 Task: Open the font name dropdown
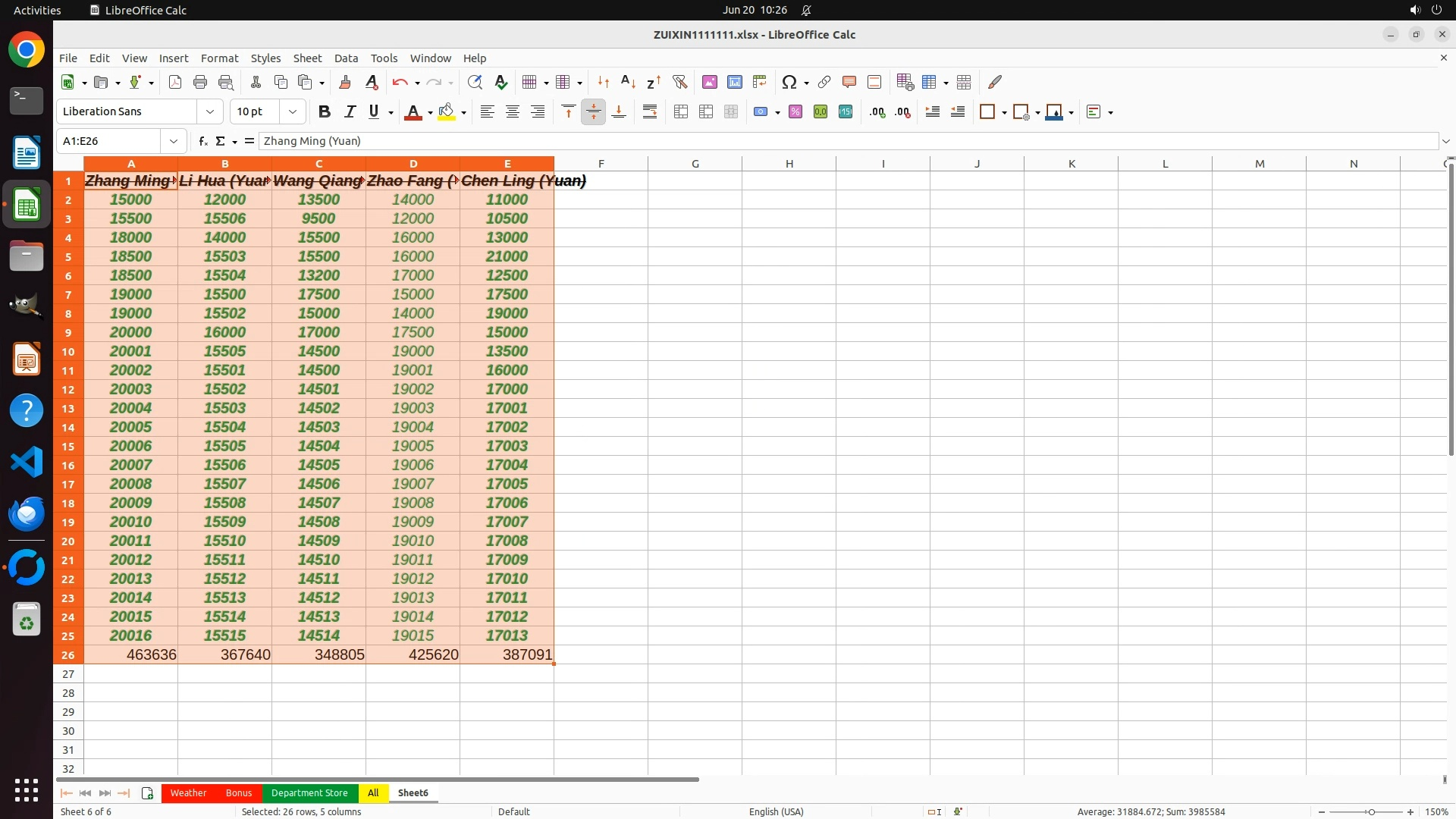(210, 111)
